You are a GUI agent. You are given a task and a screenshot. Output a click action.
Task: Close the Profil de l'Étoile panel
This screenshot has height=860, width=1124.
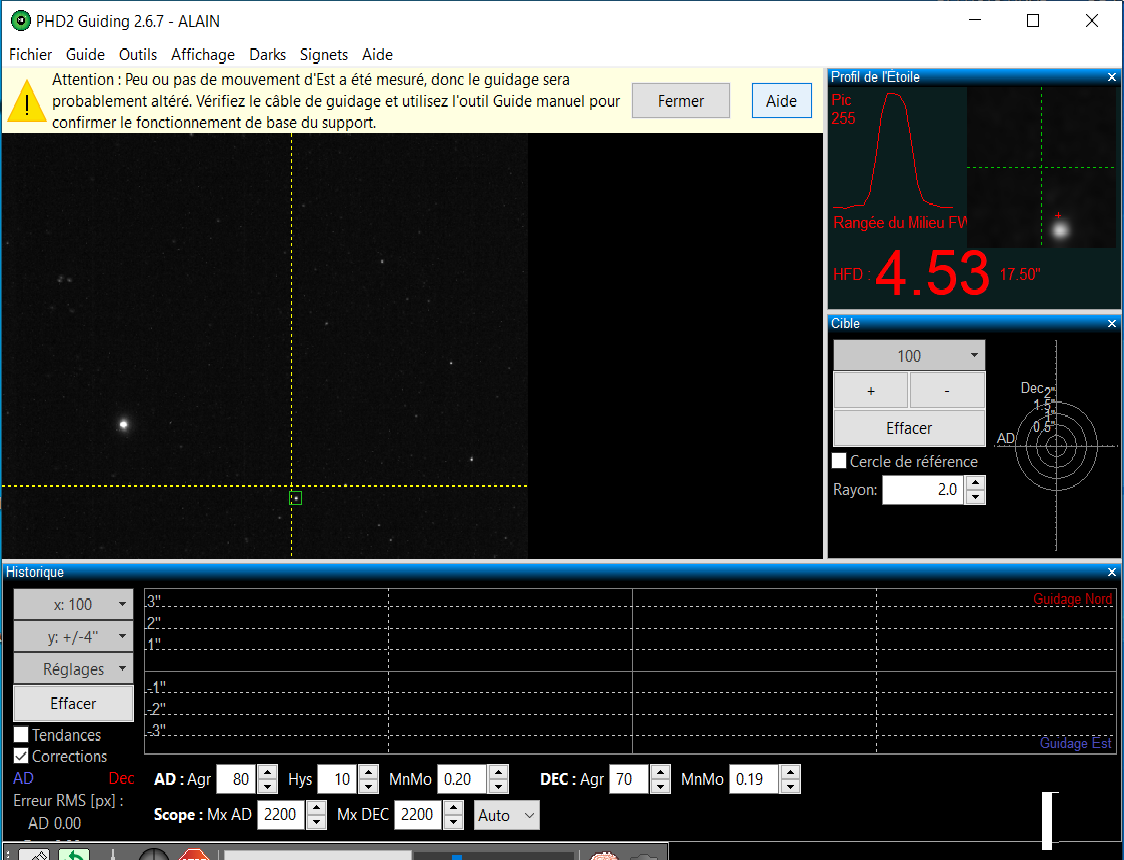[x=1112, y=77]
